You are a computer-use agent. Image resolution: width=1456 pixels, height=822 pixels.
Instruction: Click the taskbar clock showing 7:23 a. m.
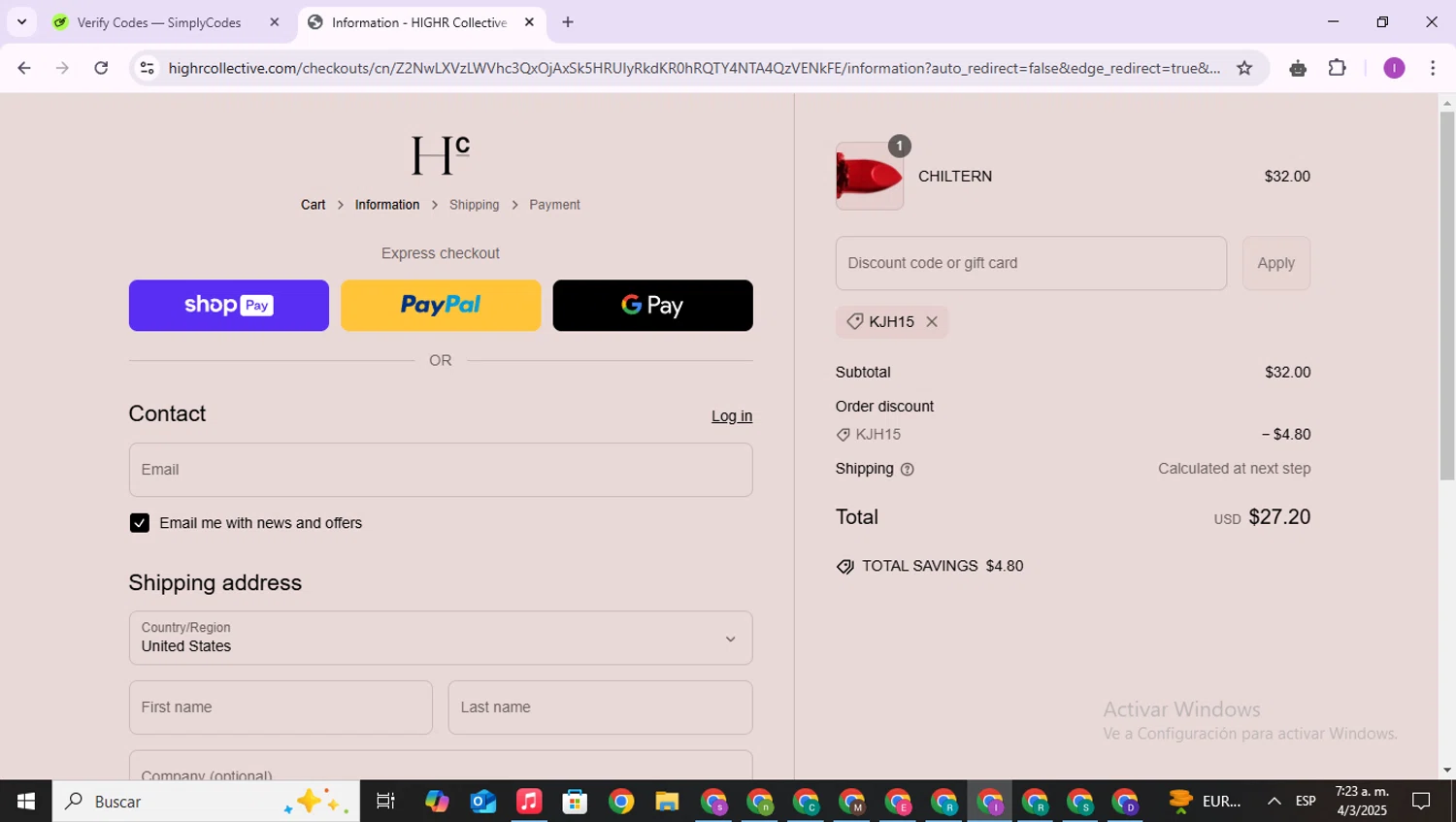[1362, 802]
